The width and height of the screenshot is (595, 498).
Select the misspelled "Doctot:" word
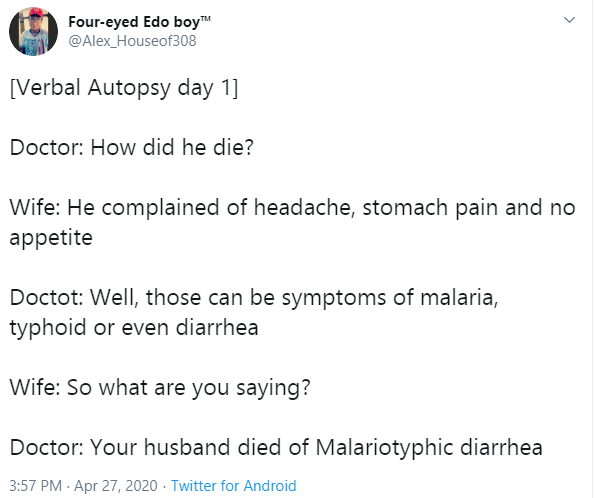pos(46,297)
